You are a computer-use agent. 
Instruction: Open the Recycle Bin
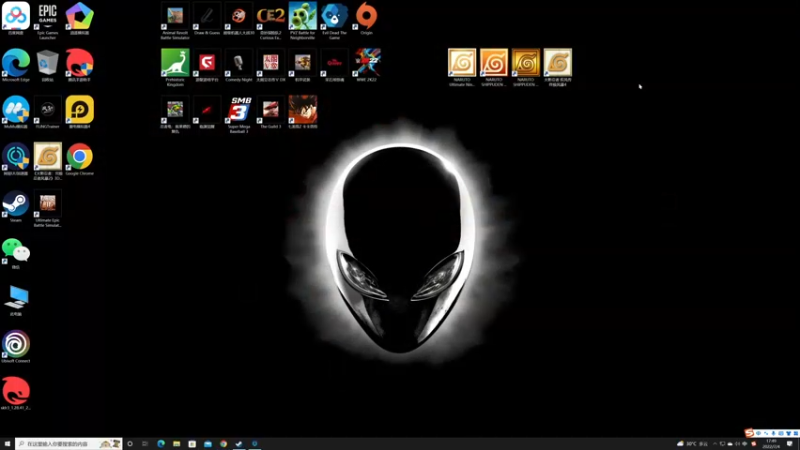point(47,66)
